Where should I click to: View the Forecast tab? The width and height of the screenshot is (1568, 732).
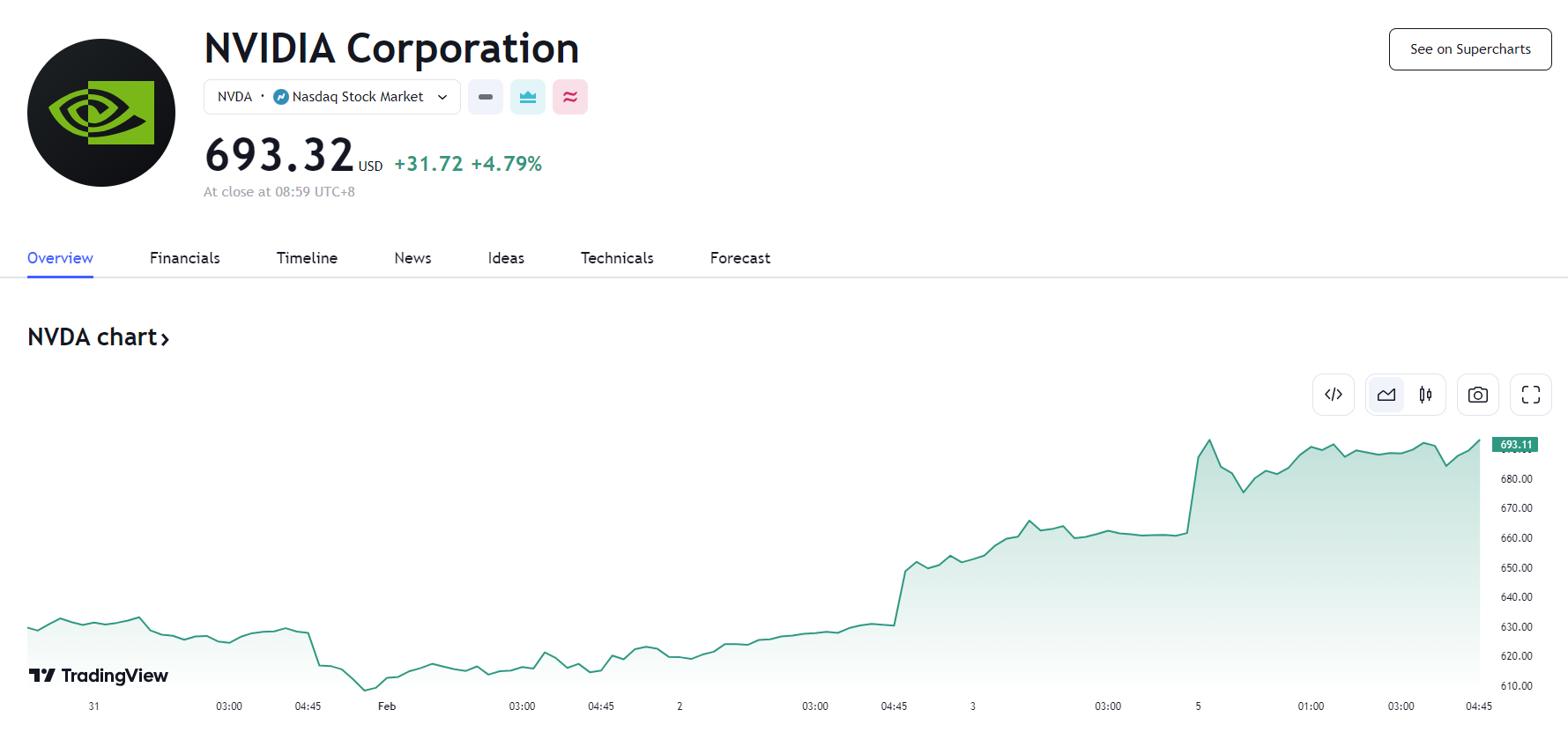click(x=739, y=258)
